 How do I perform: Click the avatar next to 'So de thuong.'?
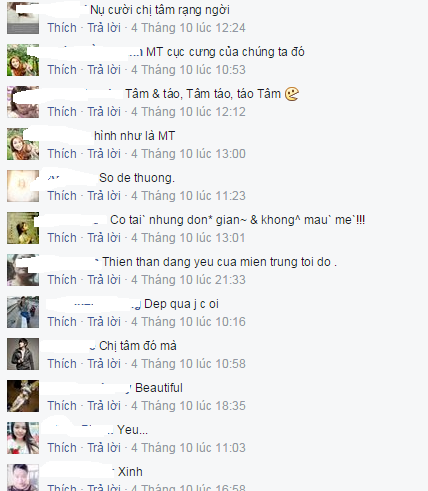tap(23, 186)
